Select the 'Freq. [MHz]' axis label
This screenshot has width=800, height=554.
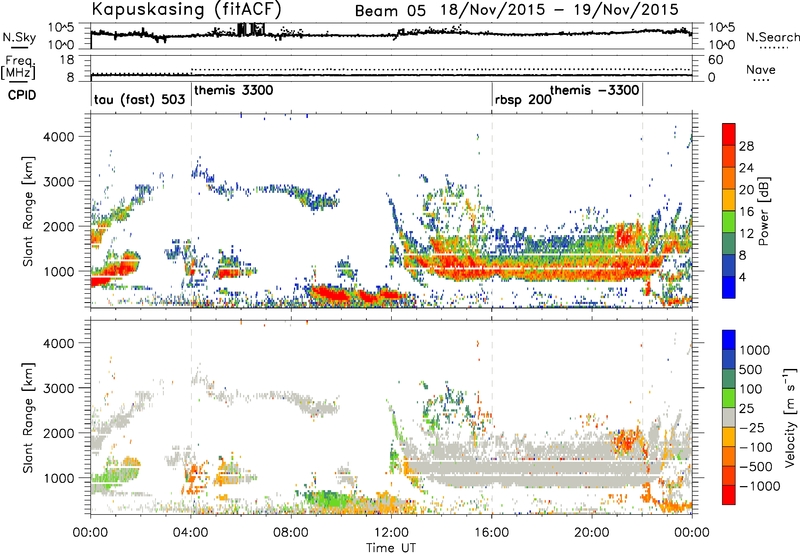18,68
